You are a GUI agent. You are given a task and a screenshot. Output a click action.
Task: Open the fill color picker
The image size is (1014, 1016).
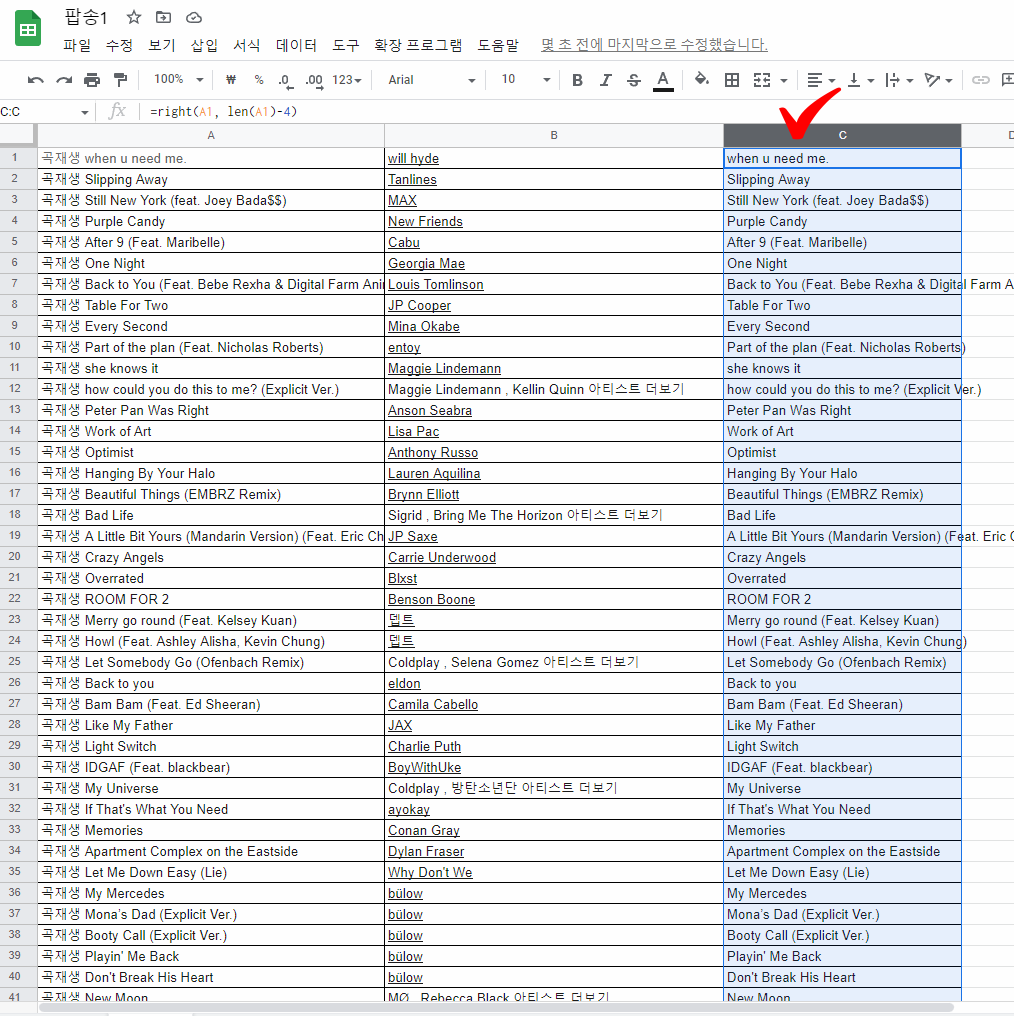click(701, 80)
